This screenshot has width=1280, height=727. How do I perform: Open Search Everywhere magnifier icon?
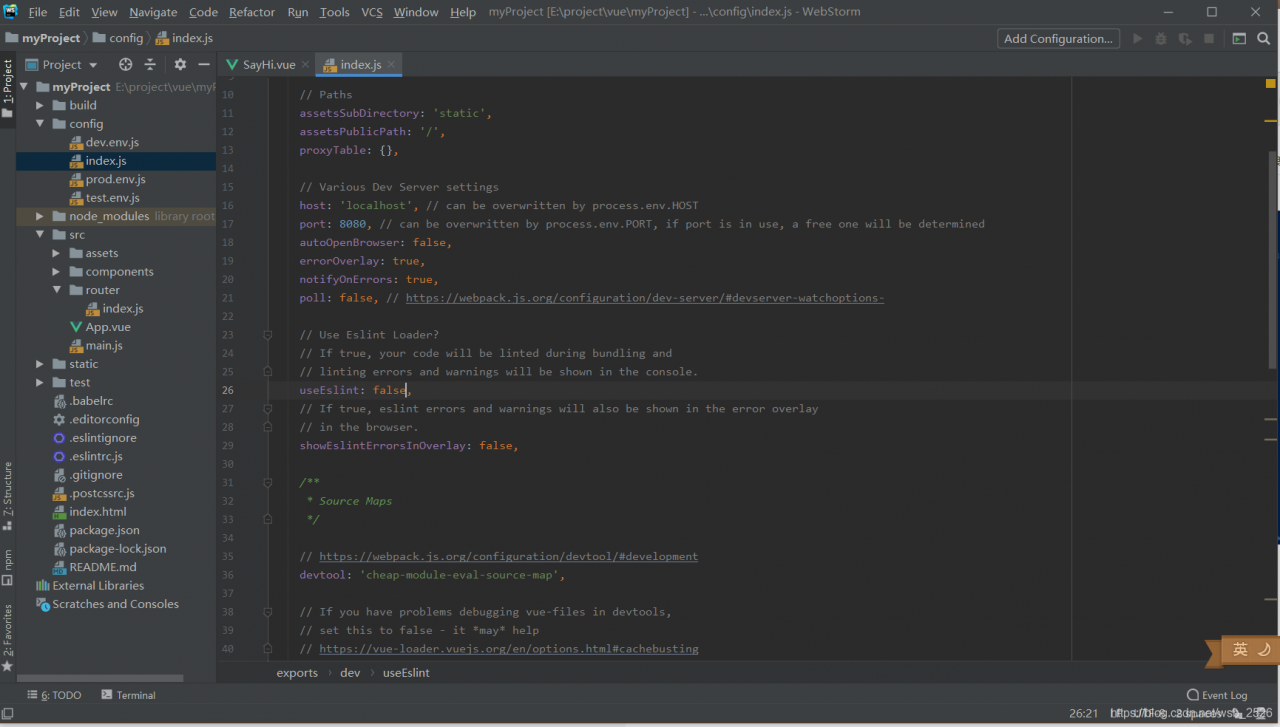[x=1264, y=38]
